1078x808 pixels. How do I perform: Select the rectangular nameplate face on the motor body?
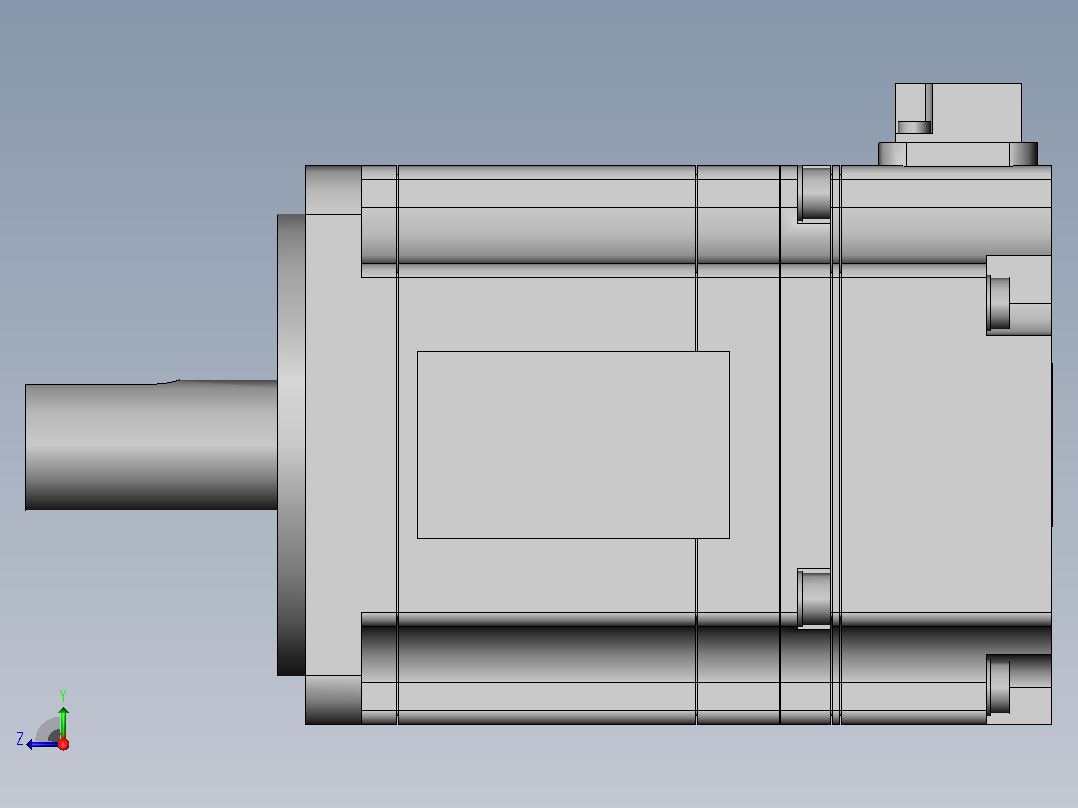(x=573, y=445)
